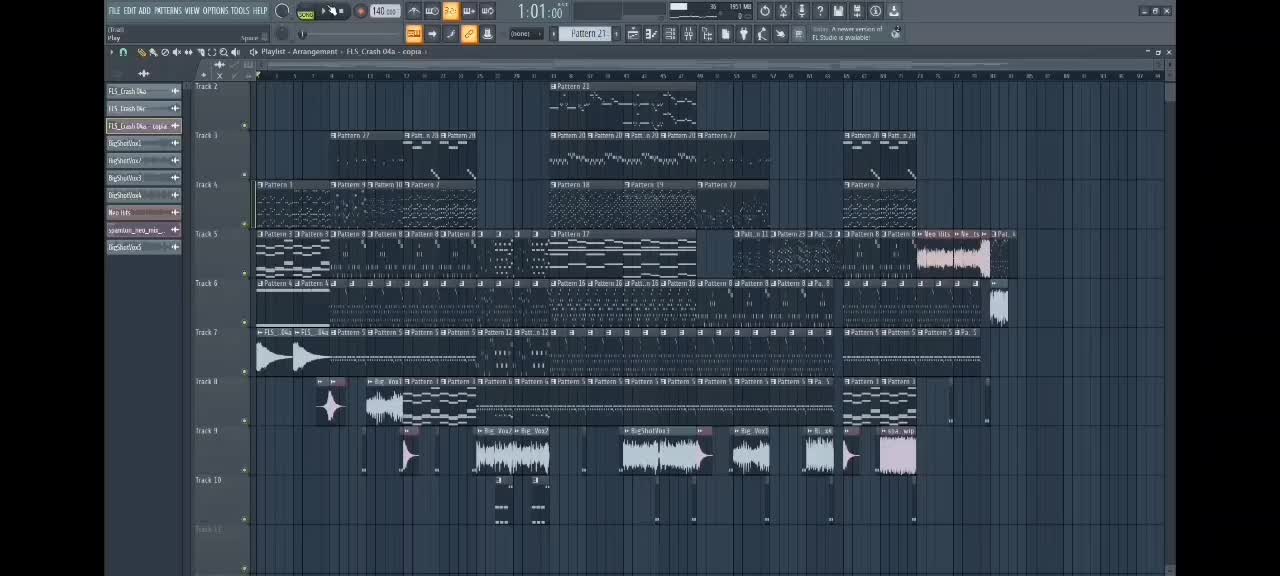Open the VIEW menu
The image size is (1280, 576).
(192, 11)
